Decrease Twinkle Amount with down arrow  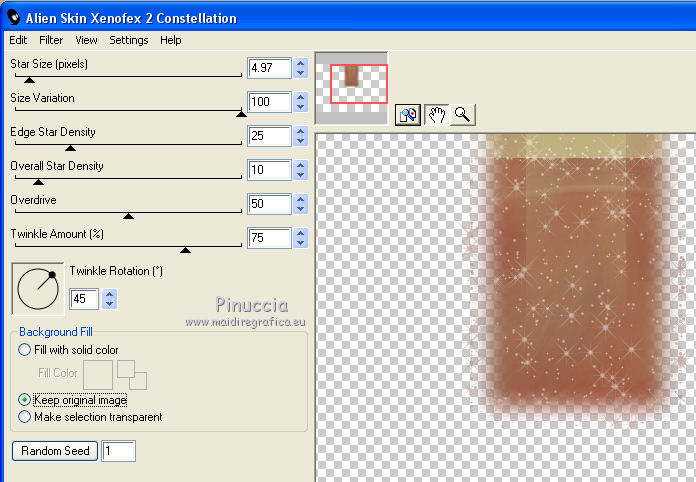(301, 243)
